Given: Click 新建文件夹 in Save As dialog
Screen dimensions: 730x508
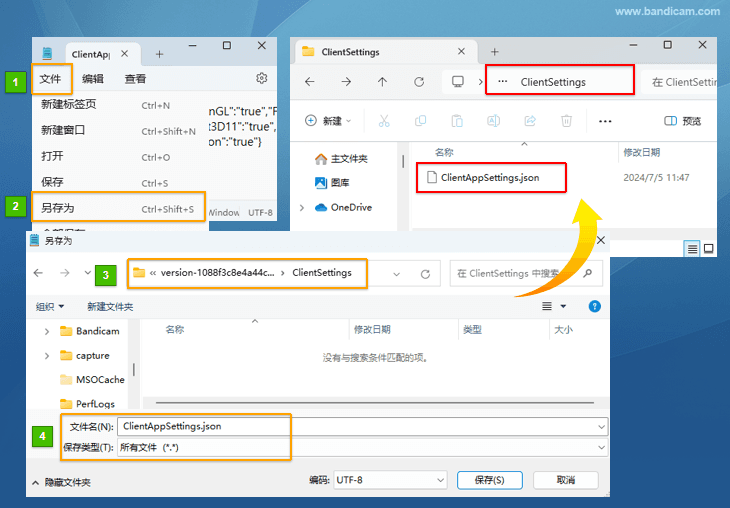Looking at the screenshot, I should pyautogui.click(x=110, y=307).
